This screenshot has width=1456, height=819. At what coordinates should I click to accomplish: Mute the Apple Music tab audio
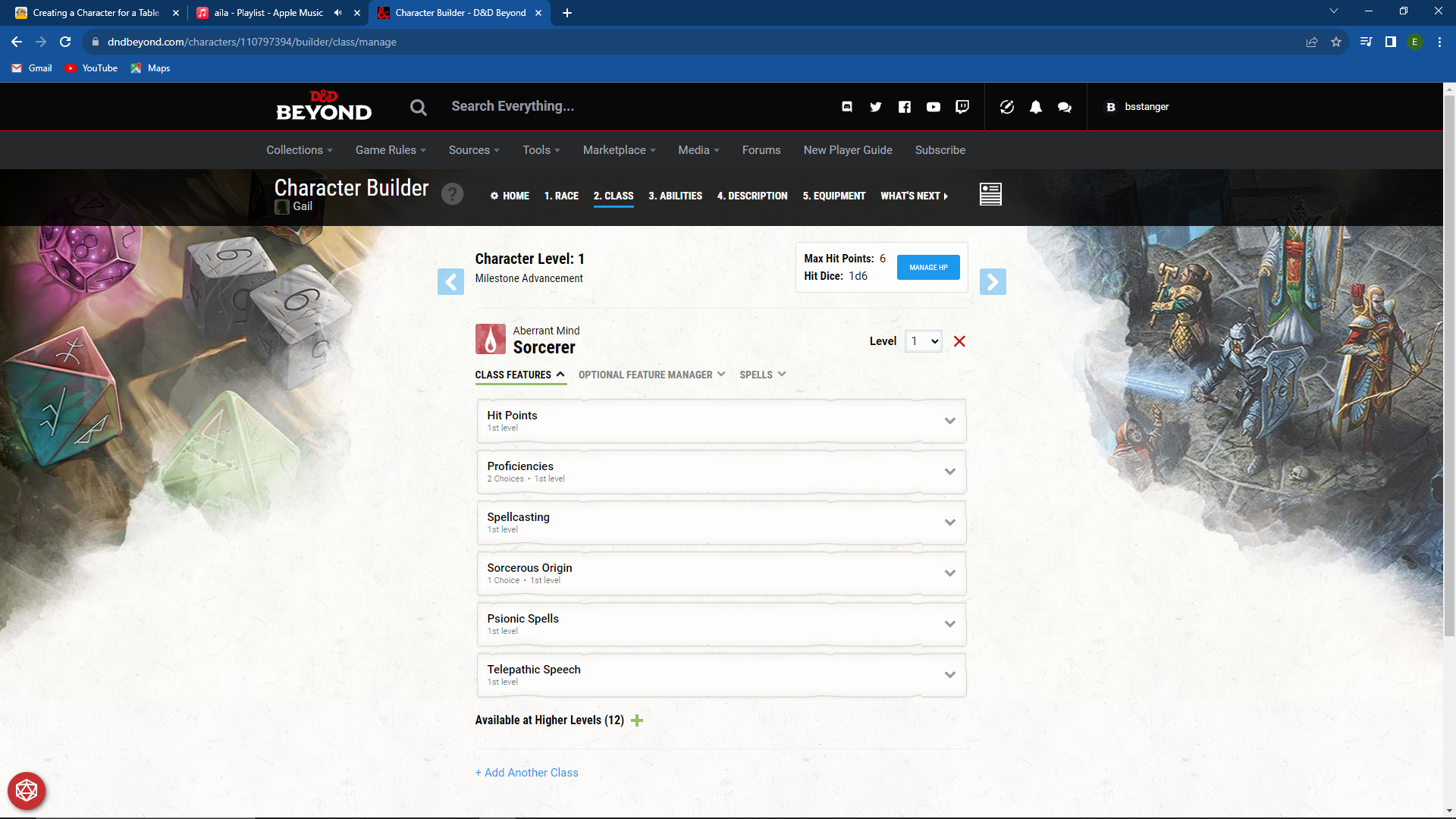338,13
